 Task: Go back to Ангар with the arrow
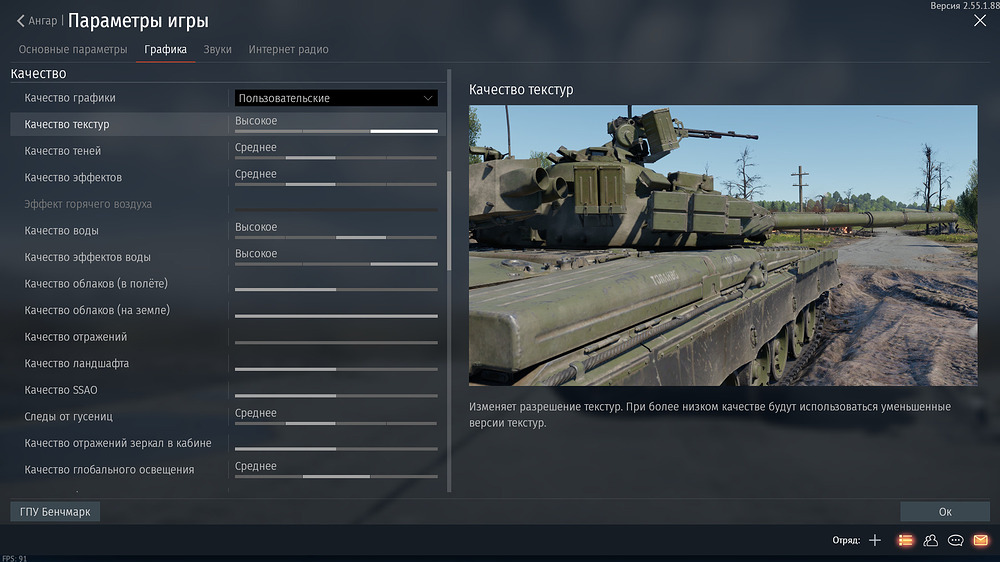coord(20,21)
